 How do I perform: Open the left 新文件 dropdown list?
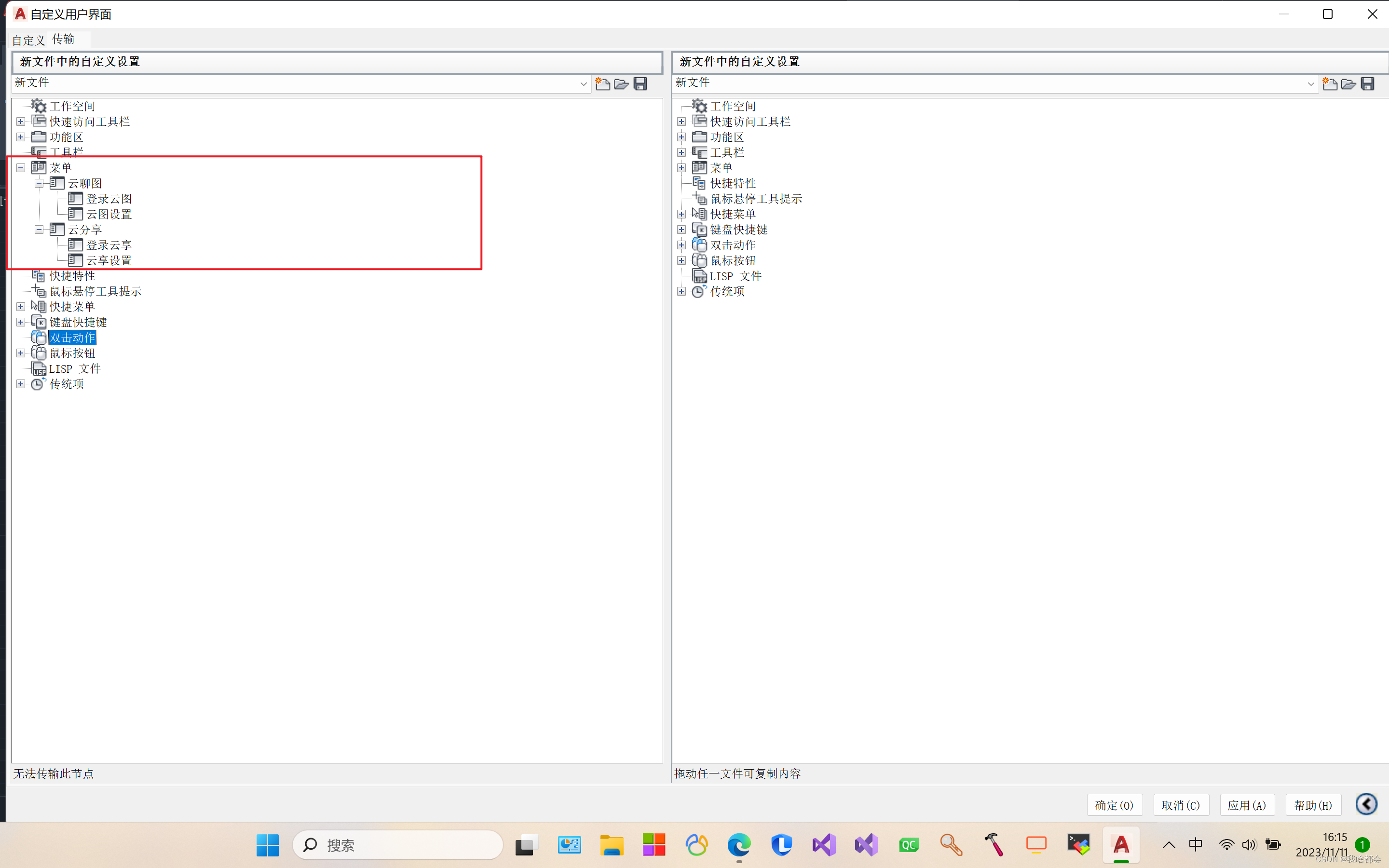583,84
